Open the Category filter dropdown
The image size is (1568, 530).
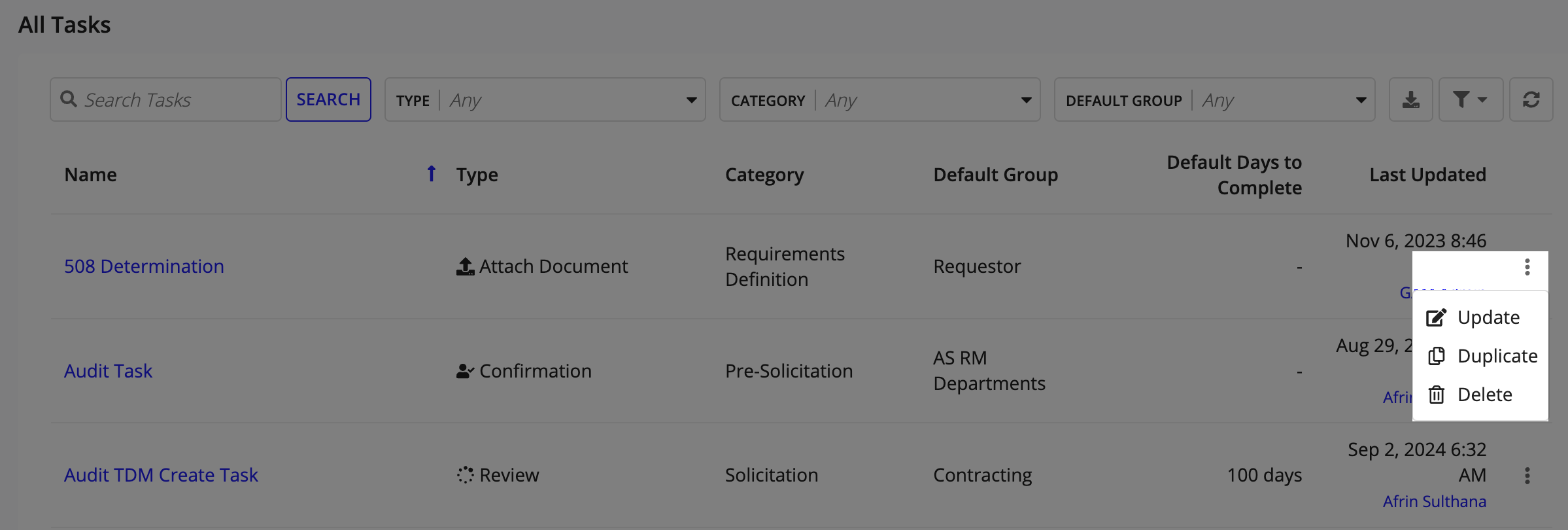point(880,99)
